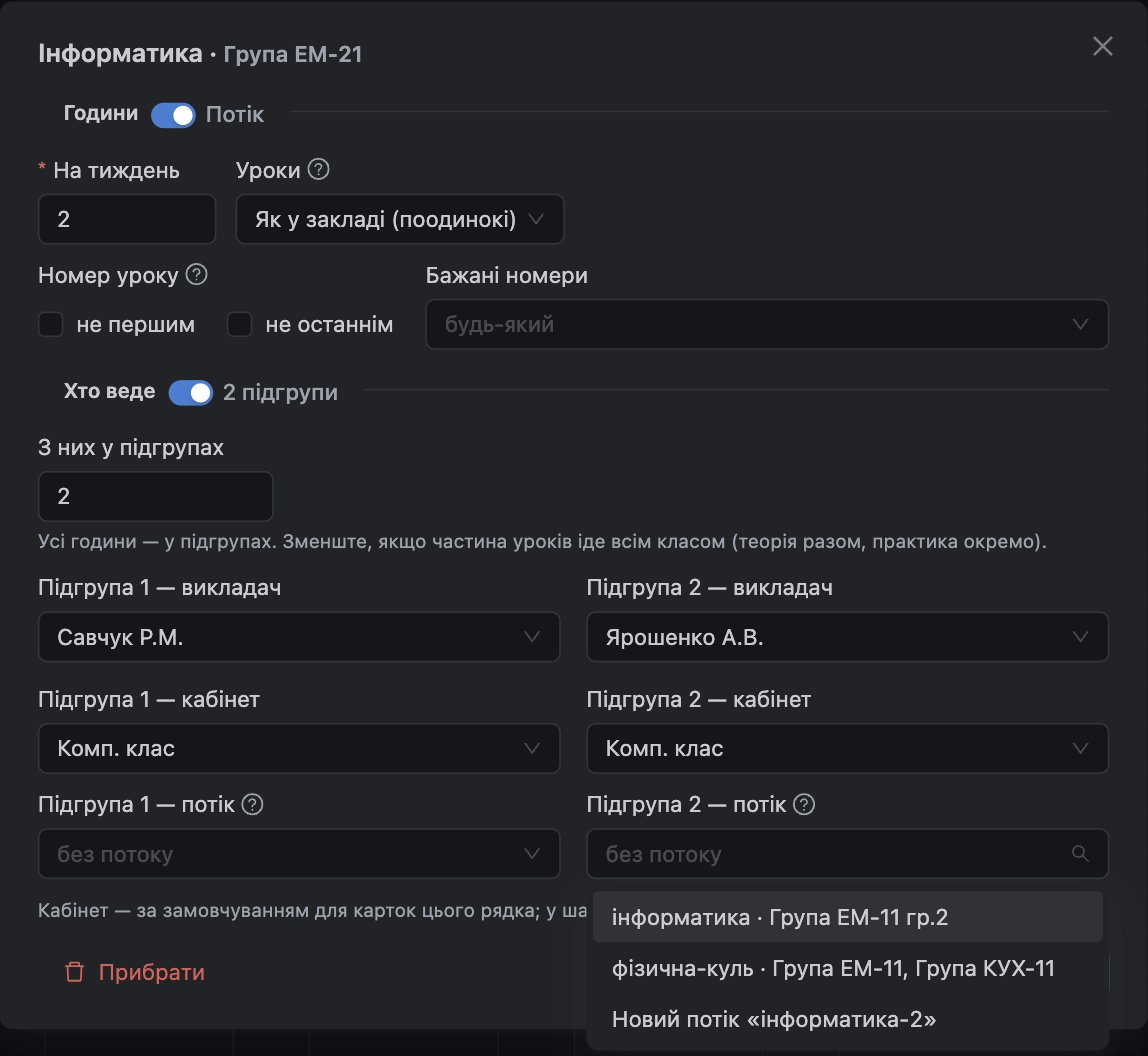
Task: Click the help icon beside Номер уроку
Action: [196, 275]
